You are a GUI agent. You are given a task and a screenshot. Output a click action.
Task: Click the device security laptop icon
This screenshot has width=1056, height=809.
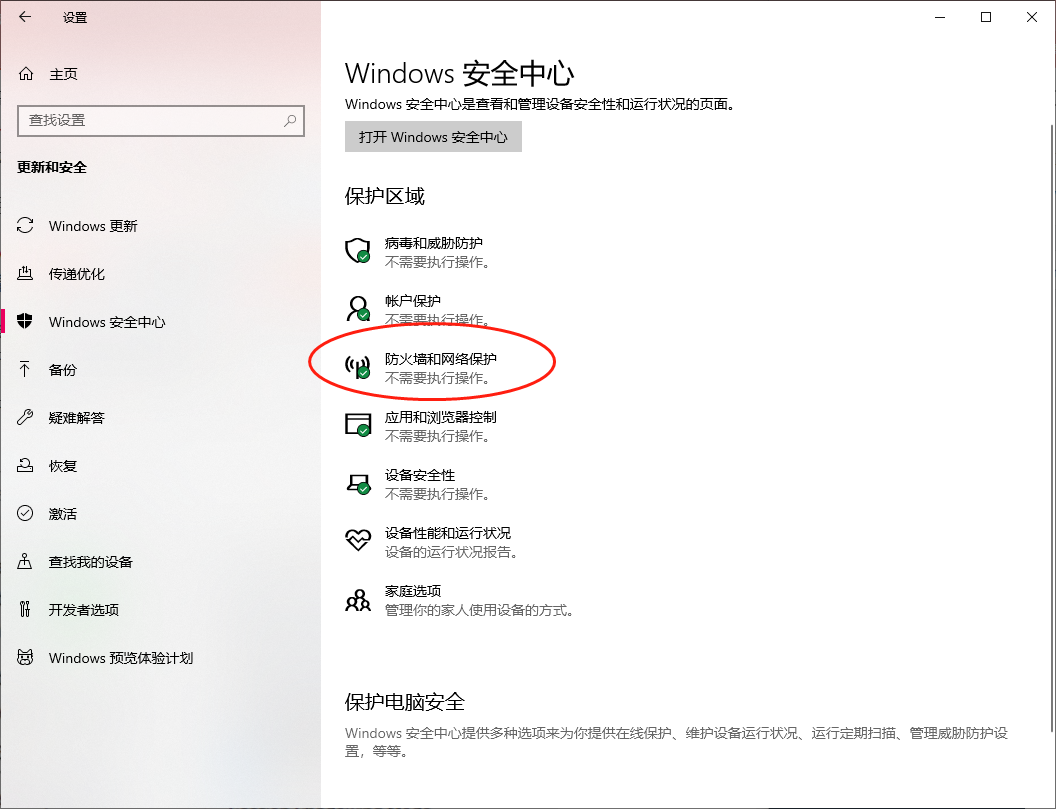click(357, 483)
